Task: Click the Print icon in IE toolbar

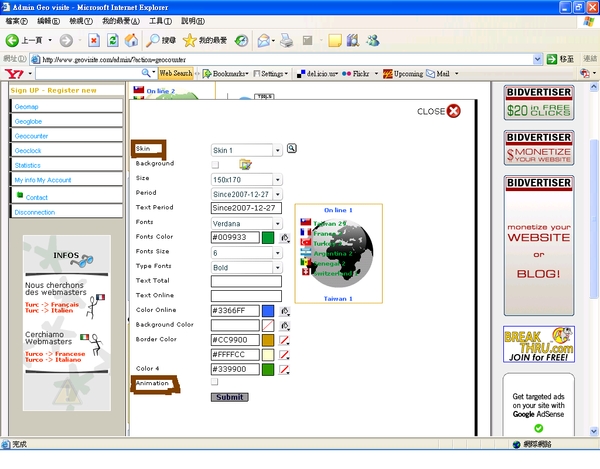Action: click(287, 40)
